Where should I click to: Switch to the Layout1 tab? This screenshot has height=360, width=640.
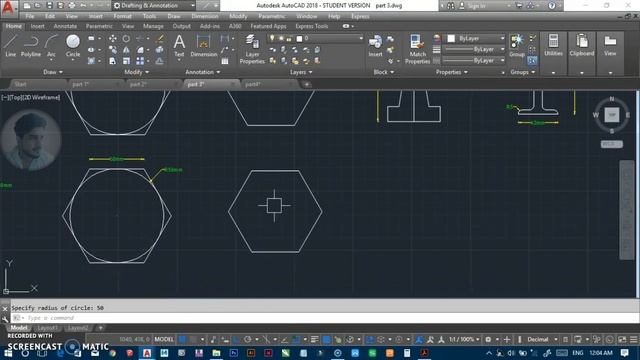[47, 328]
